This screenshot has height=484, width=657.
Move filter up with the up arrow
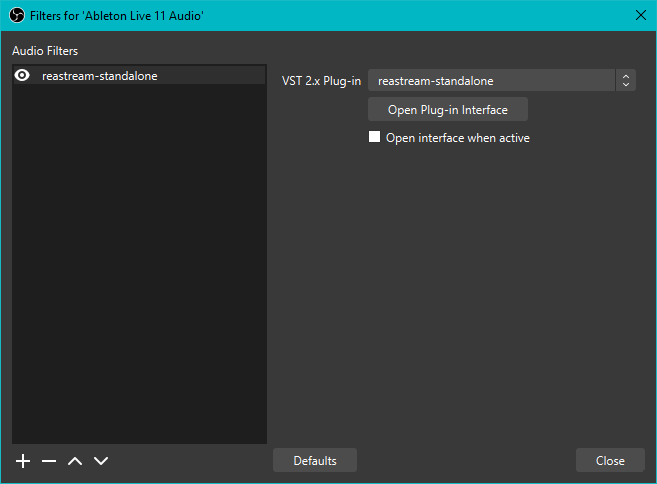click(x=75, y=461)
